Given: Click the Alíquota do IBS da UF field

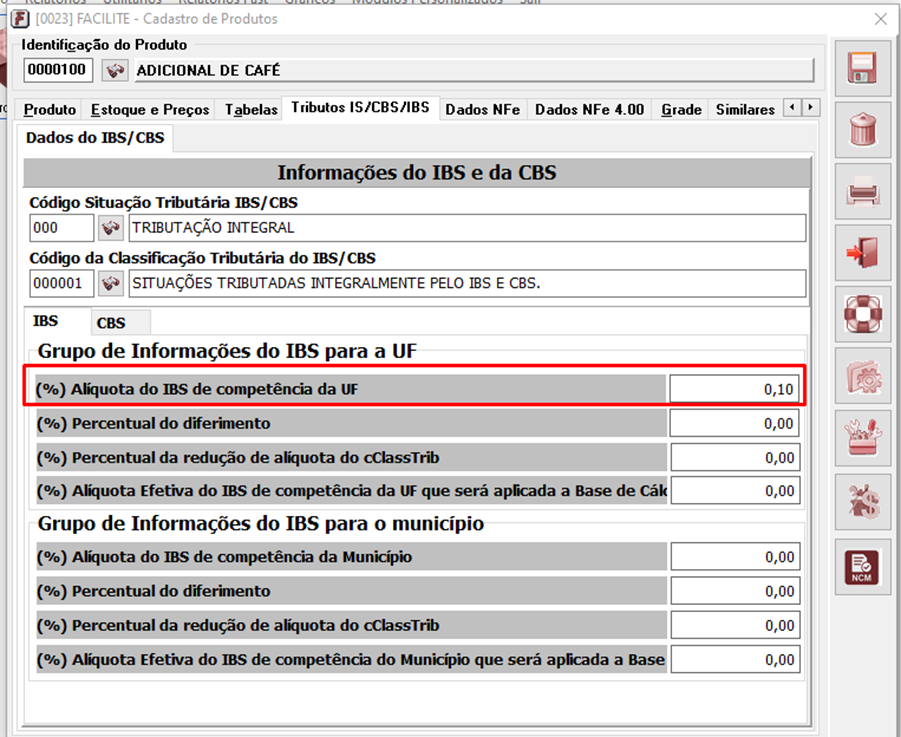Looking at the screenshot, I should pyautogui.click(x=734, y=389).
